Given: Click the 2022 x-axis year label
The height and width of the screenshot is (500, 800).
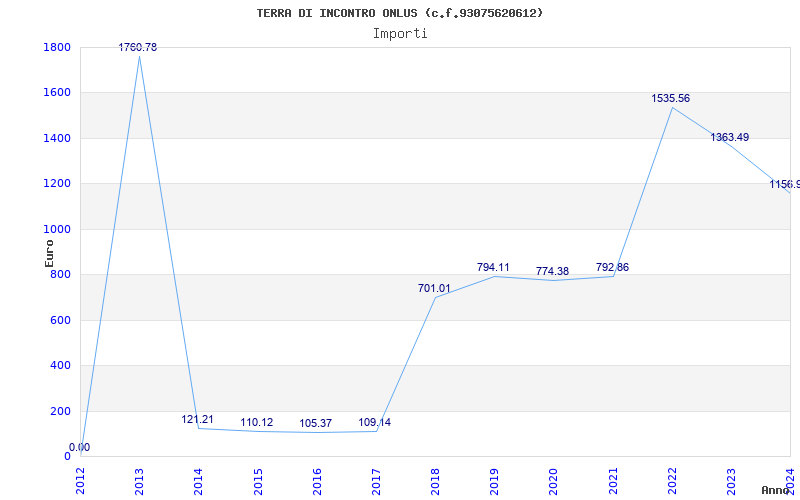Looking at the screenshot, I should (x=672, y=481).
